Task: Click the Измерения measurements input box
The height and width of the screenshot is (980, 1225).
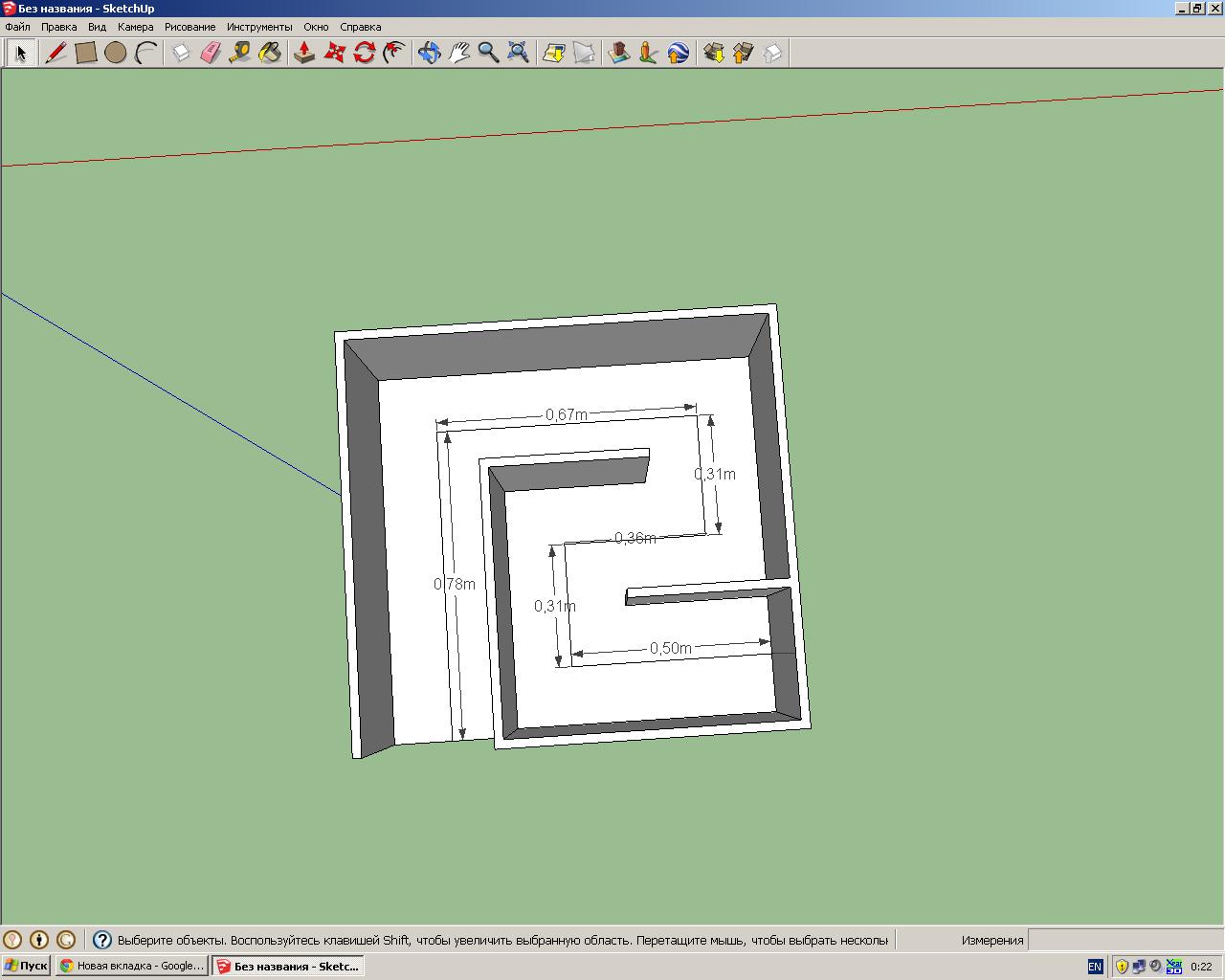Action: pyautogui.click(x=1125, y=940)
